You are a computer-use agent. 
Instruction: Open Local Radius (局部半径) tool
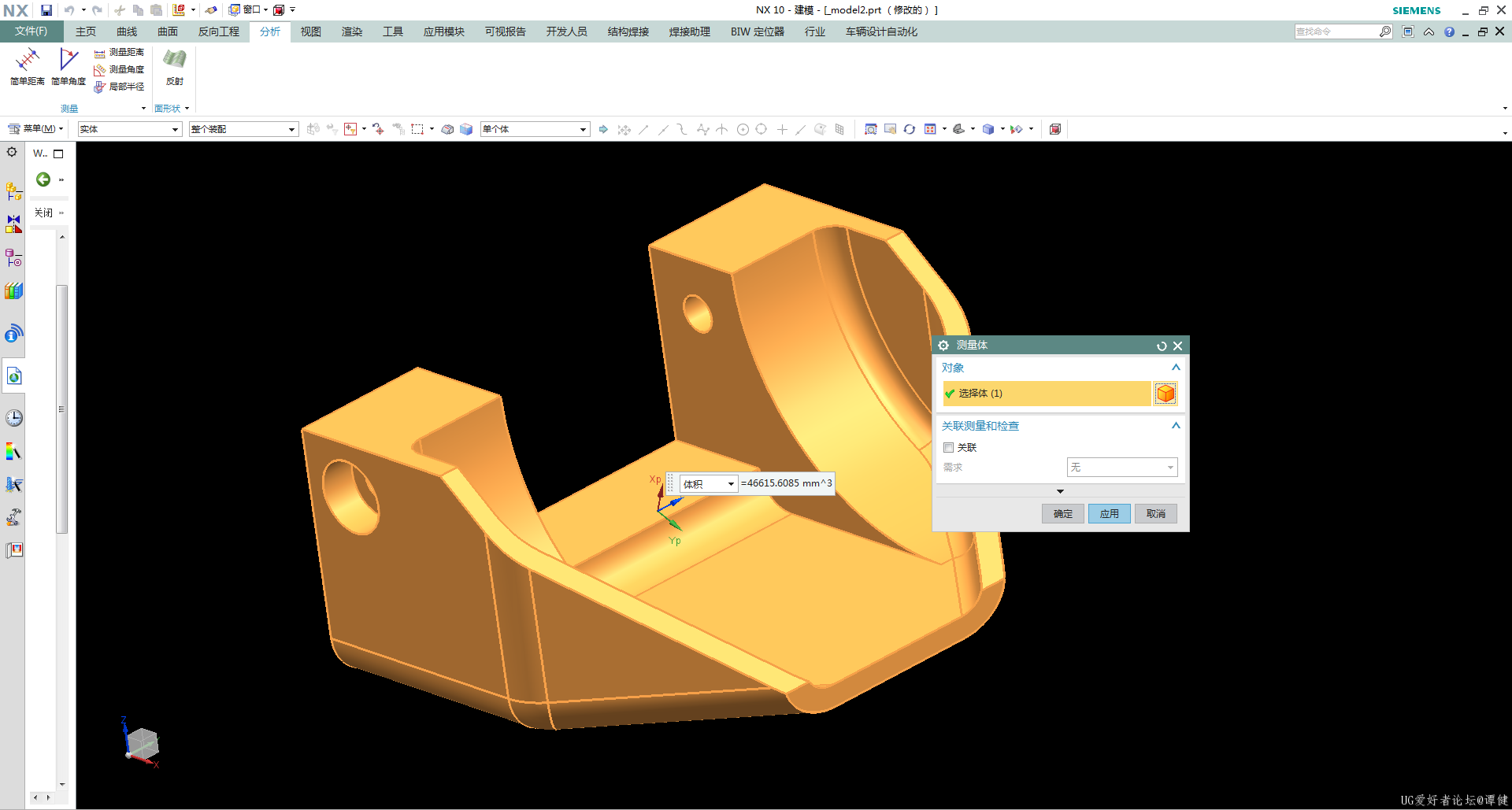tap(119, 87)
